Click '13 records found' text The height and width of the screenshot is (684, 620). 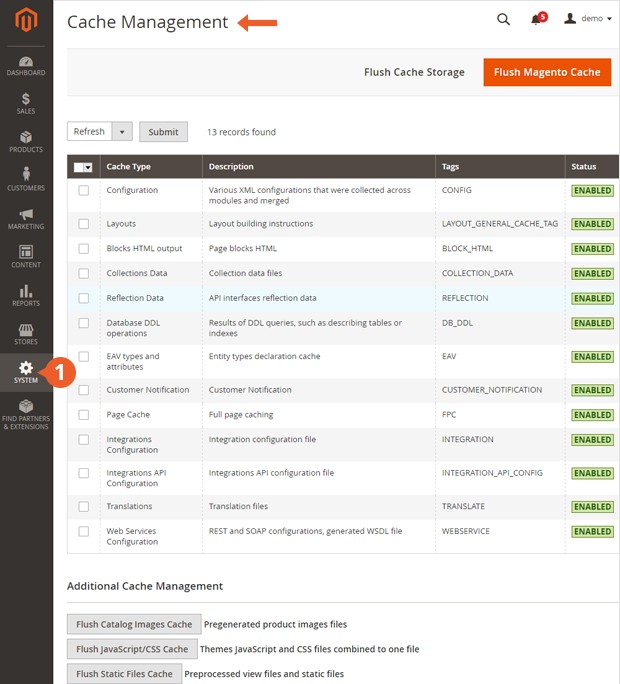pos(241,132)
